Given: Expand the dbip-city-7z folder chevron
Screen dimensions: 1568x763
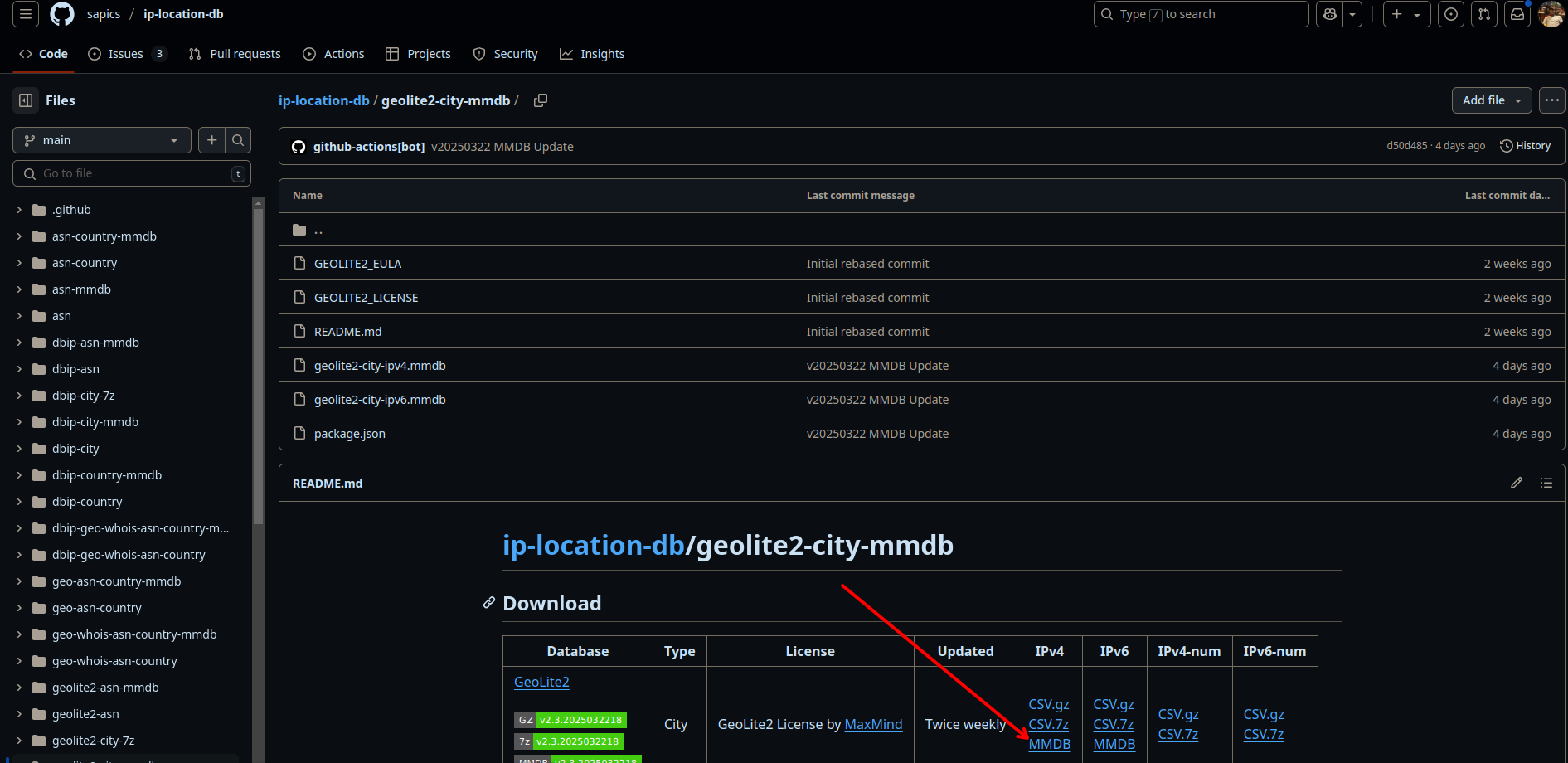Looking at the screenshot, I should (19, 396).
